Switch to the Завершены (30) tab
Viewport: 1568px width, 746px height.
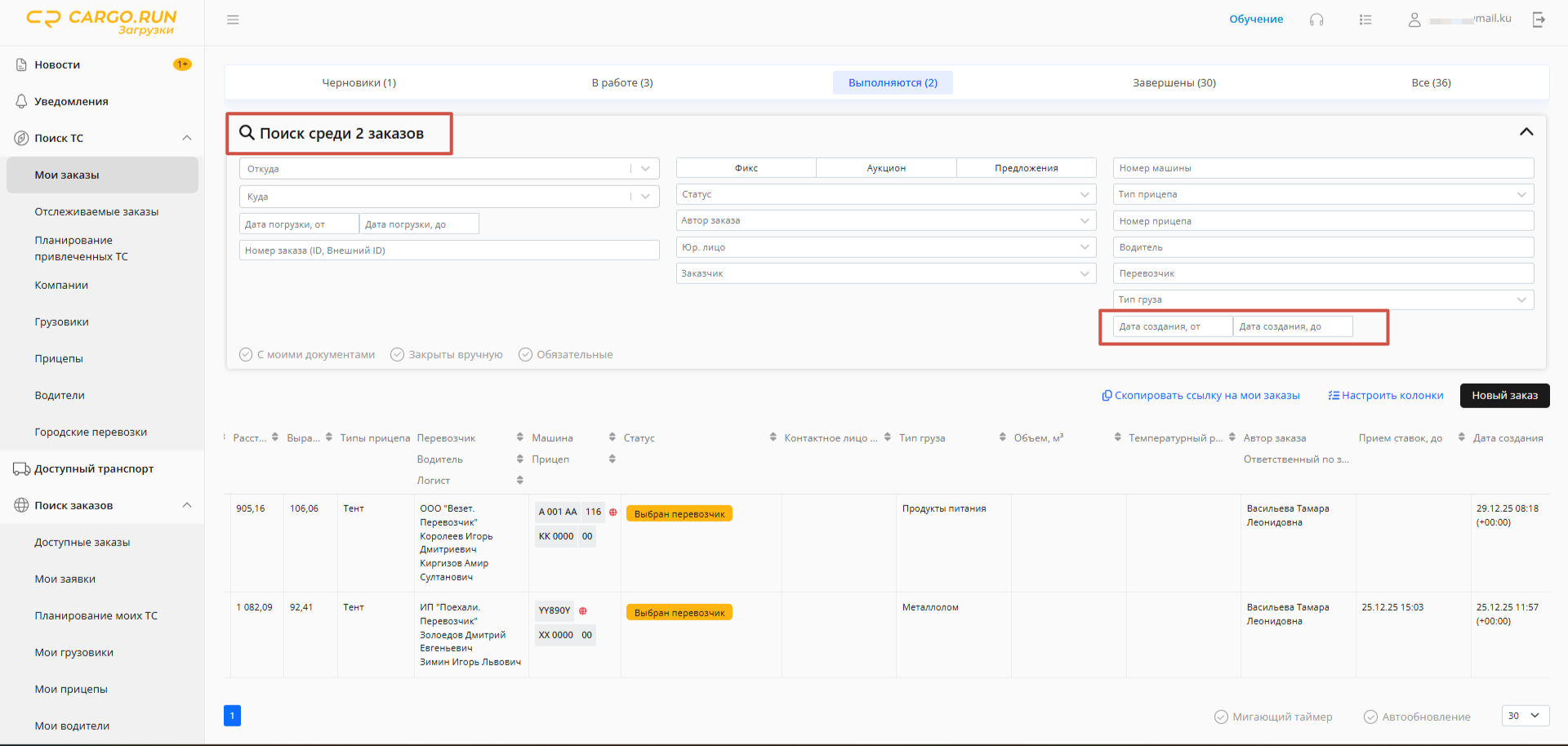[1174, 82]
